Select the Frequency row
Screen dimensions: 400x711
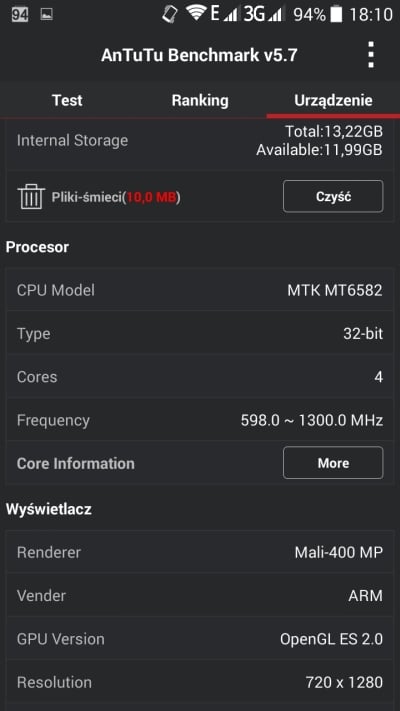tap(200, 420)
